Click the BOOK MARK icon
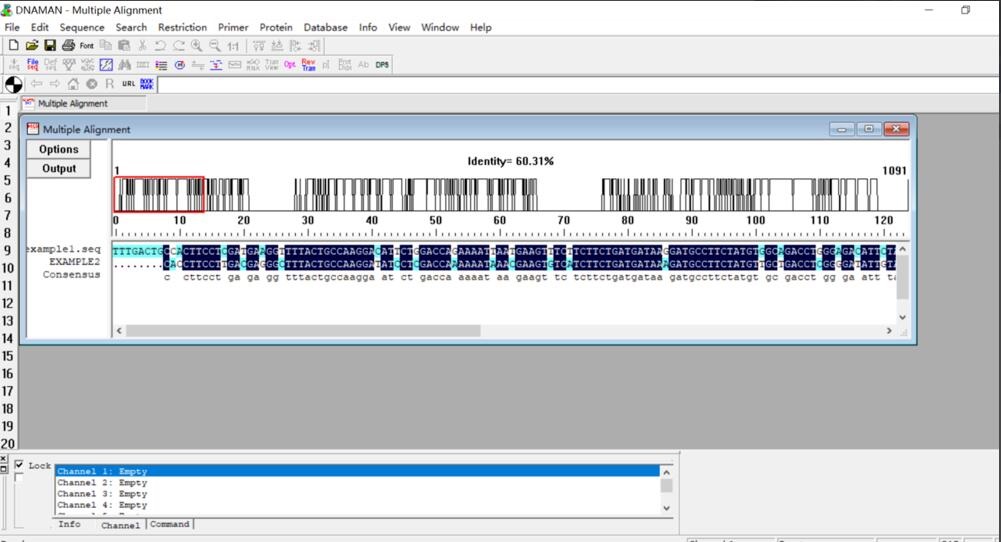1001x542 pixels. pyautogui.click(x=147, y=84)
